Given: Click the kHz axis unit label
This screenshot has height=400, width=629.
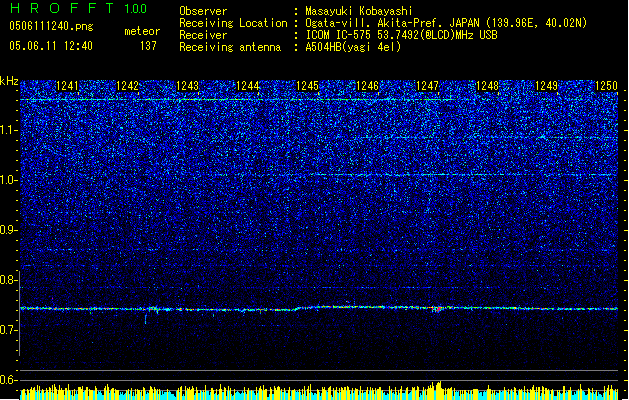Looking at the screenshot, I should point(9,81).
